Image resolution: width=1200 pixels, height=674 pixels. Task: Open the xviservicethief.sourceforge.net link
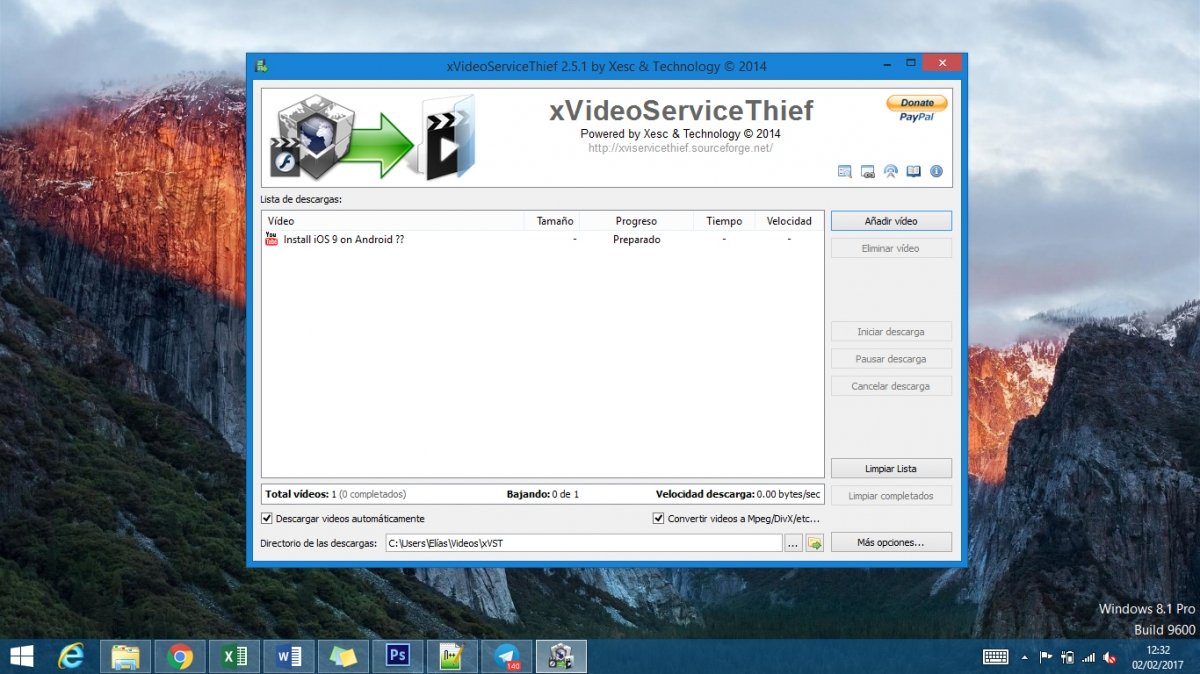click(680, 148)
